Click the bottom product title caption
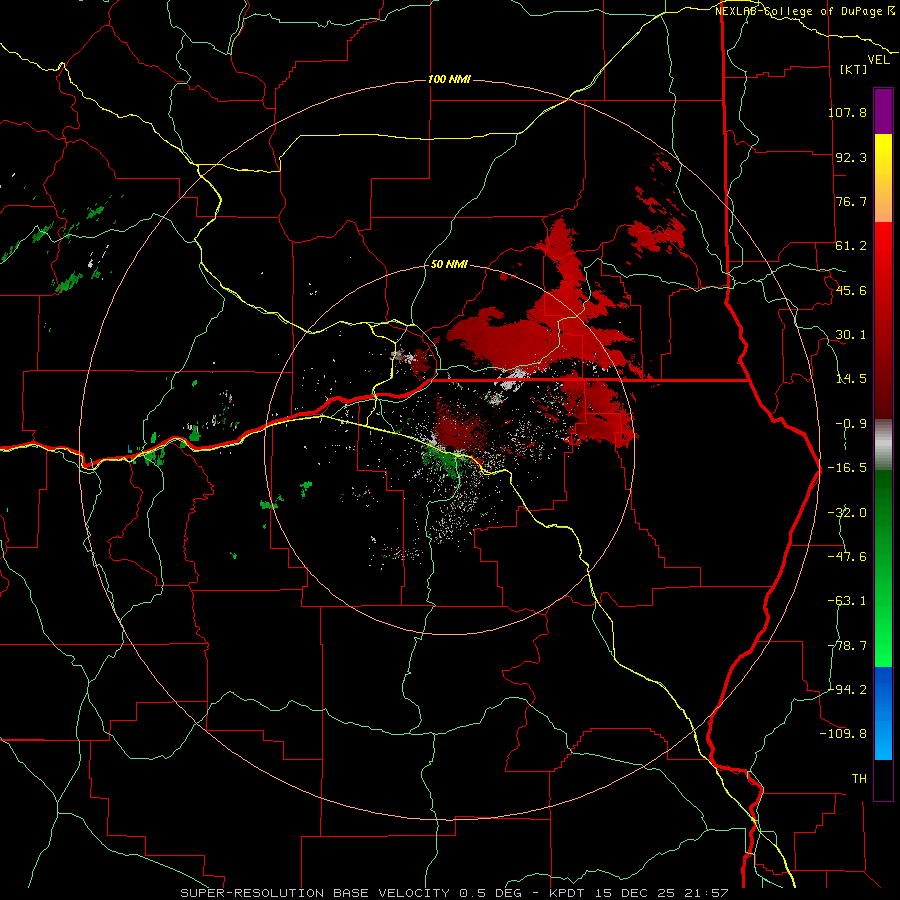 (454, 893)
